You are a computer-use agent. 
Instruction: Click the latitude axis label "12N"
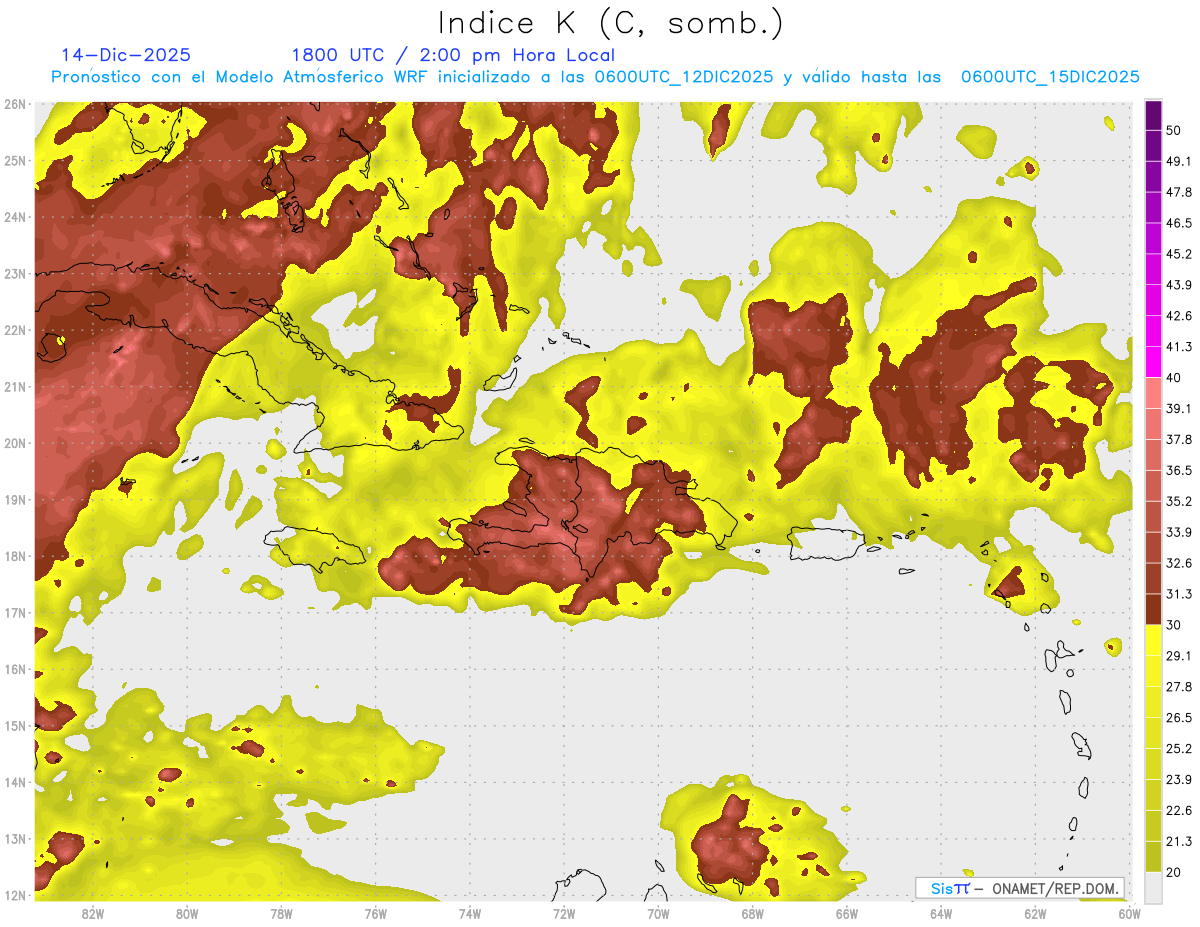point(15,895)
